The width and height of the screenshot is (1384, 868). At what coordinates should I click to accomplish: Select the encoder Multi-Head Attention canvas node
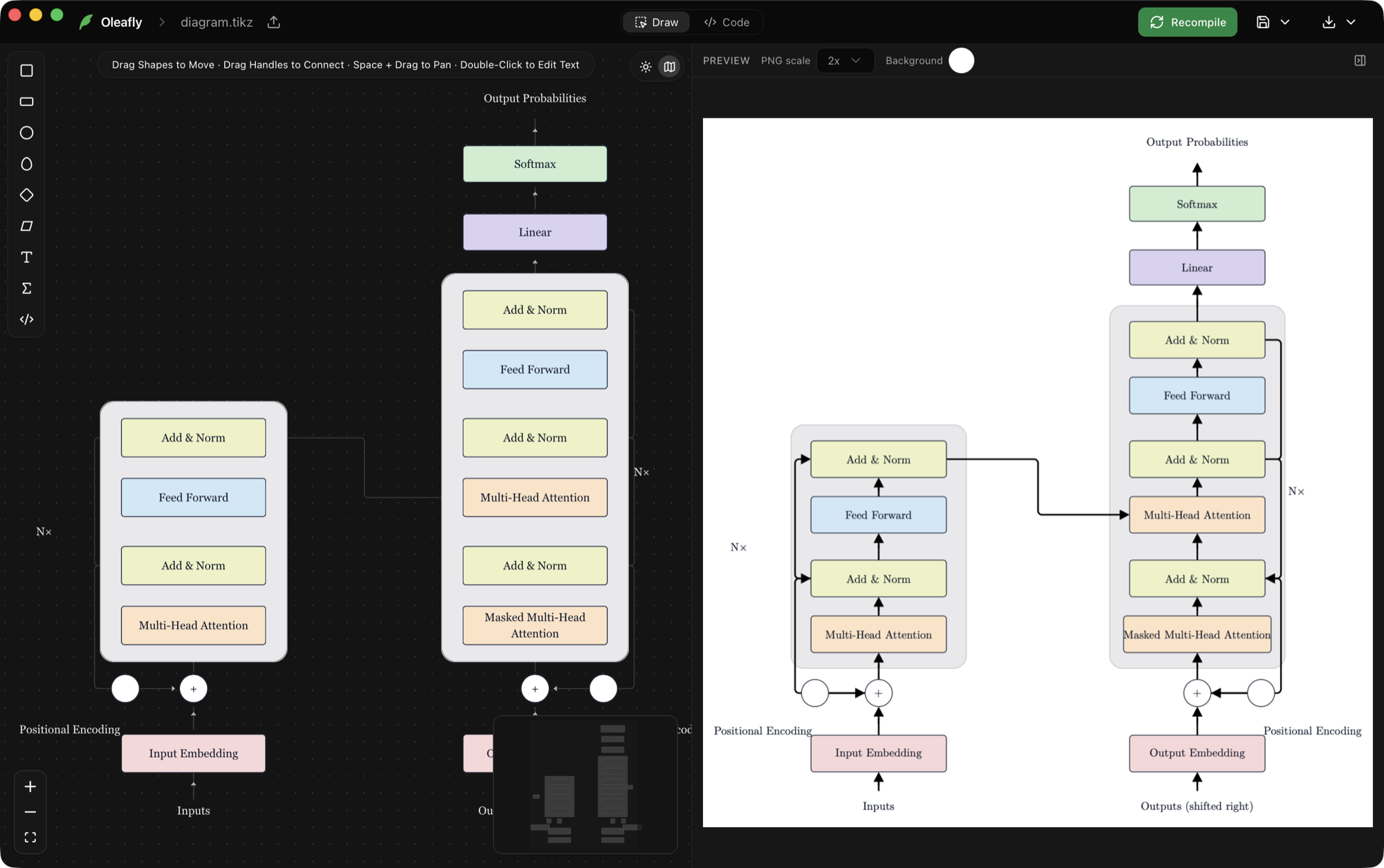coord(194,625)
